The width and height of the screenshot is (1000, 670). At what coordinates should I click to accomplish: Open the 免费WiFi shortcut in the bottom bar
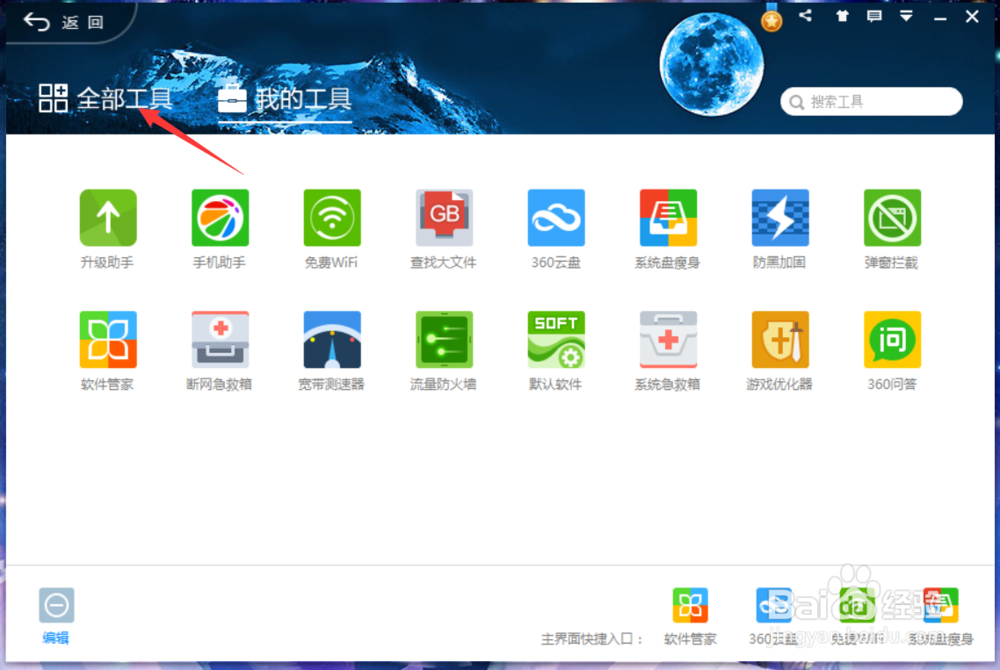click(857, 605)
